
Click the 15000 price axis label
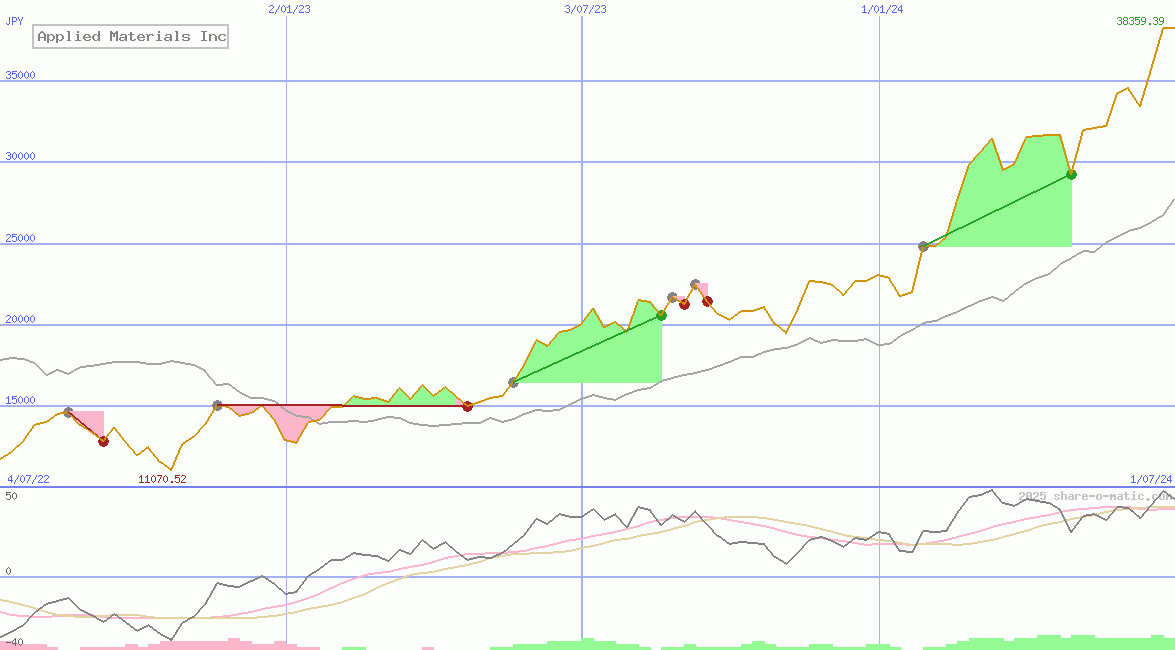[20, 400]
